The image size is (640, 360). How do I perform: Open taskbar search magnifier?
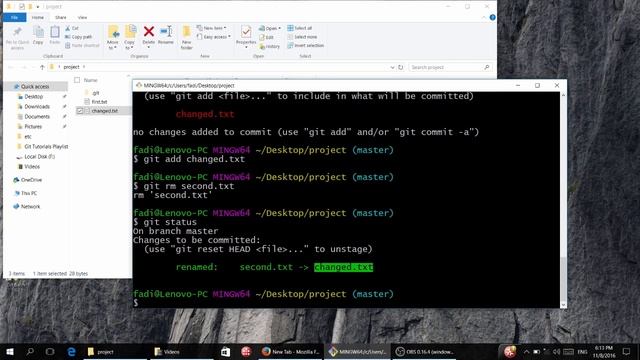tap(30, 351)
